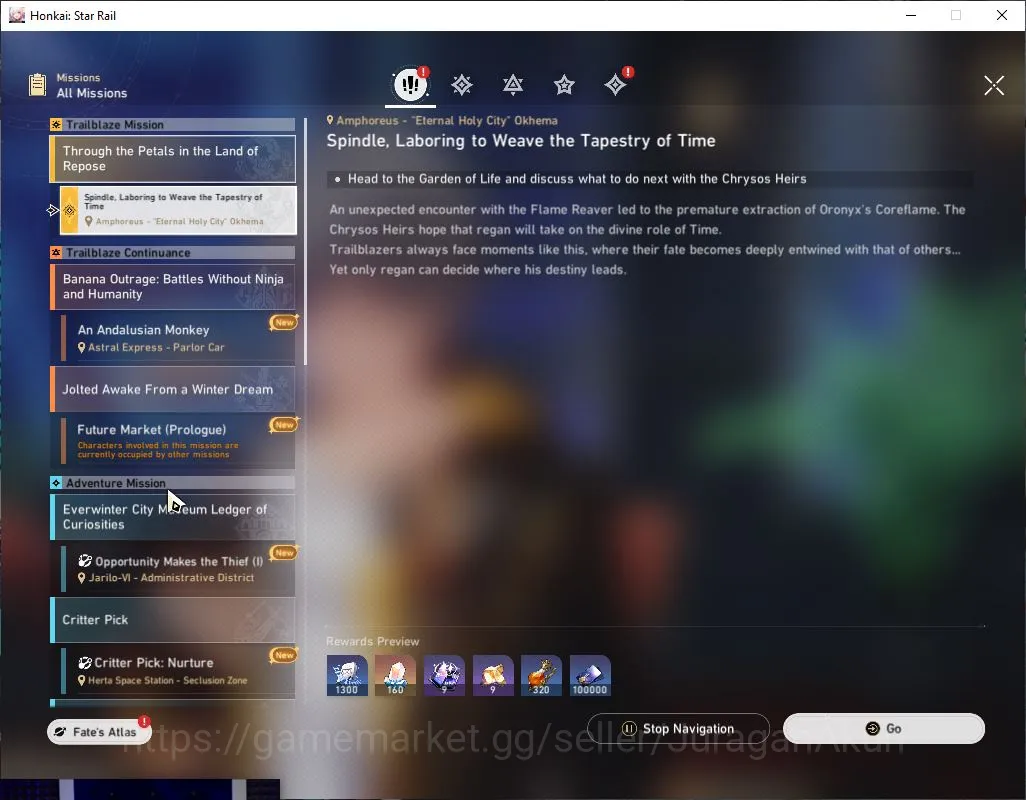Click the Critter Pick: Nurture mission type icon
The width and height of the screenshot is (1026, 800).
coord(85,663)
